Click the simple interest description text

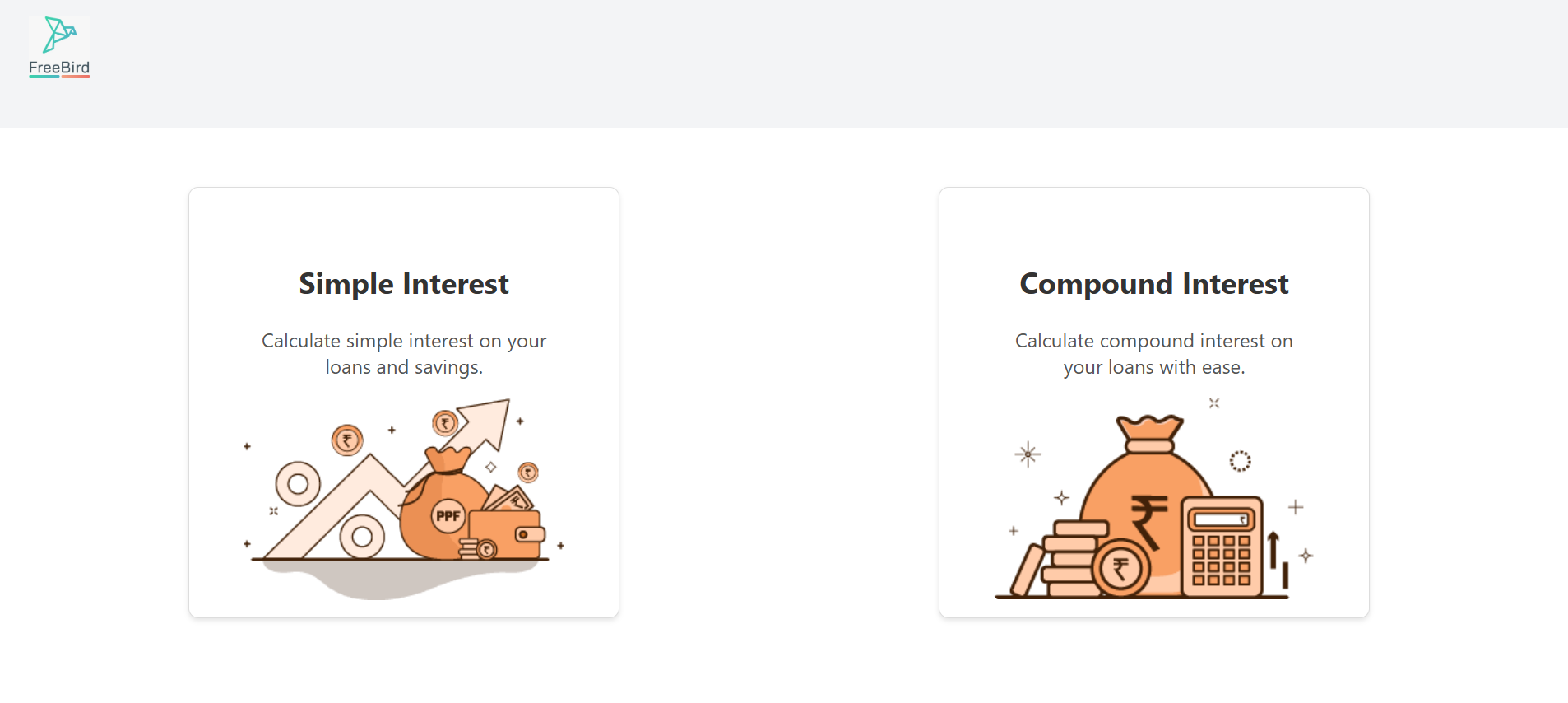click(403, 354)
